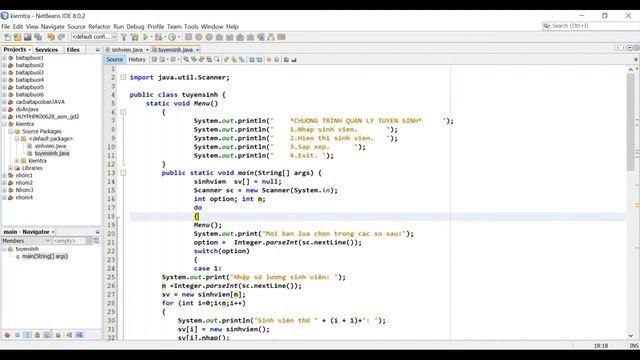Open the Navigate menu
Screen dimensions: 640x360
tap(53, 27)
